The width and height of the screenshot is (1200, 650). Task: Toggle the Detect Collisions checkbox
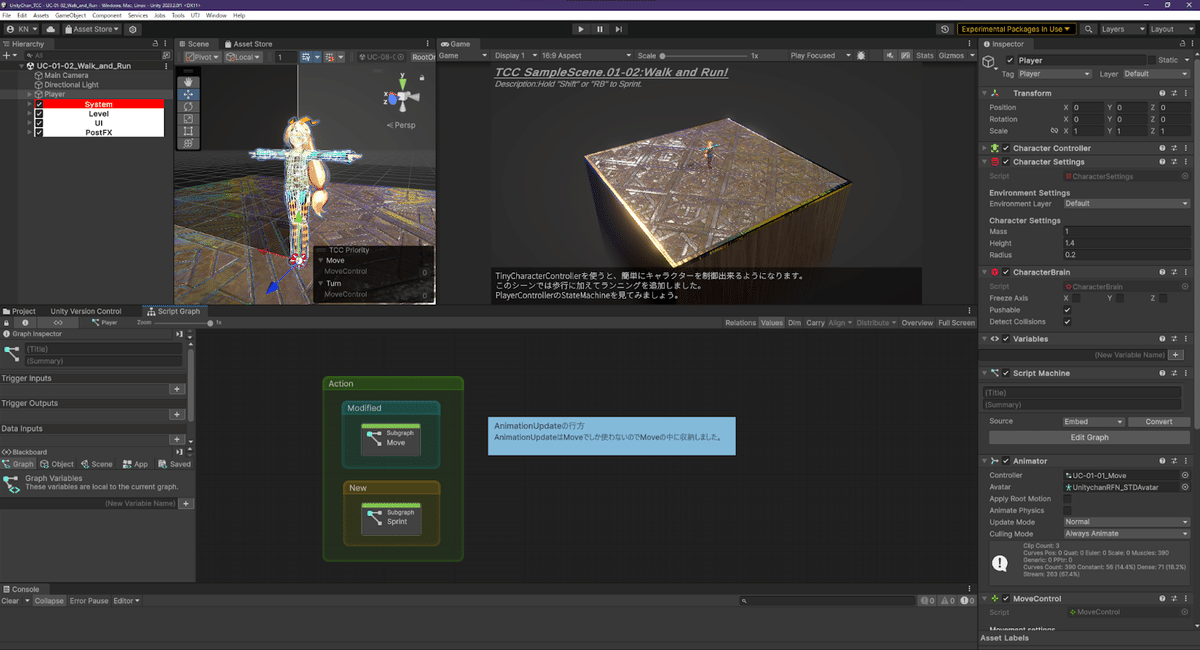[1068, 322]
